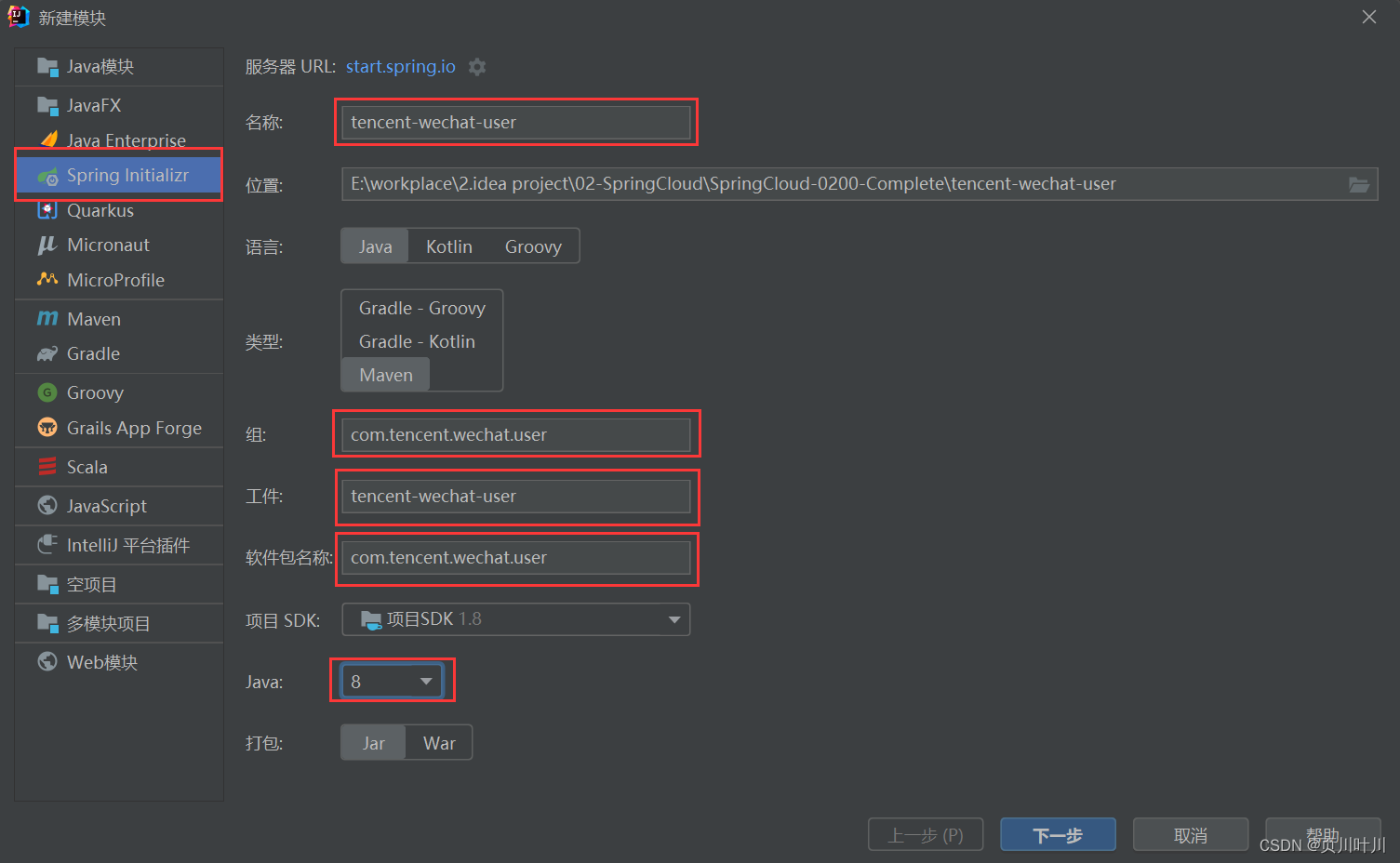
Task: Click the Scala red bars icon
Action: pos(47,467)
